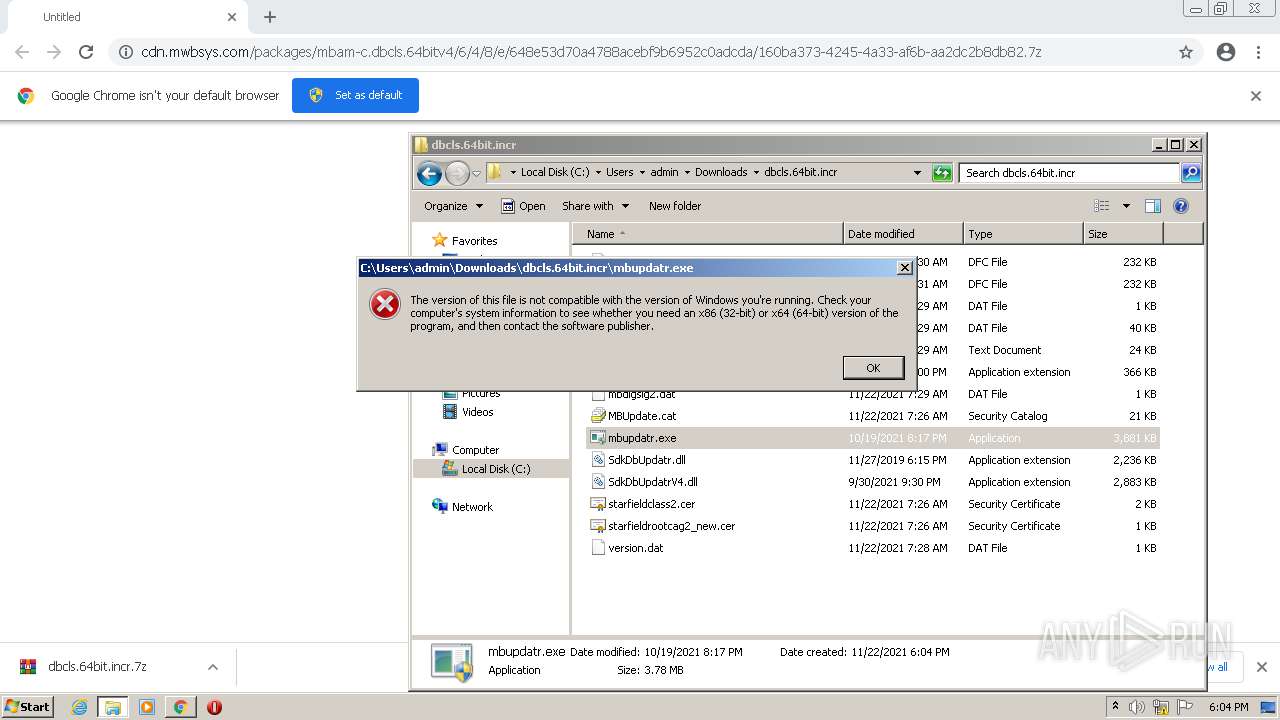Click the Downloads breadcrumb in address bar

click(721, 172)
